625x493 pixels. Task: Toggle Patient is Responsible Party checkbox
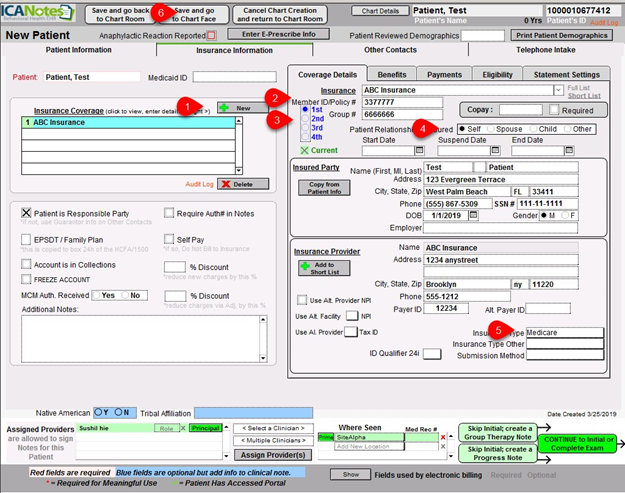coord(28,213)
